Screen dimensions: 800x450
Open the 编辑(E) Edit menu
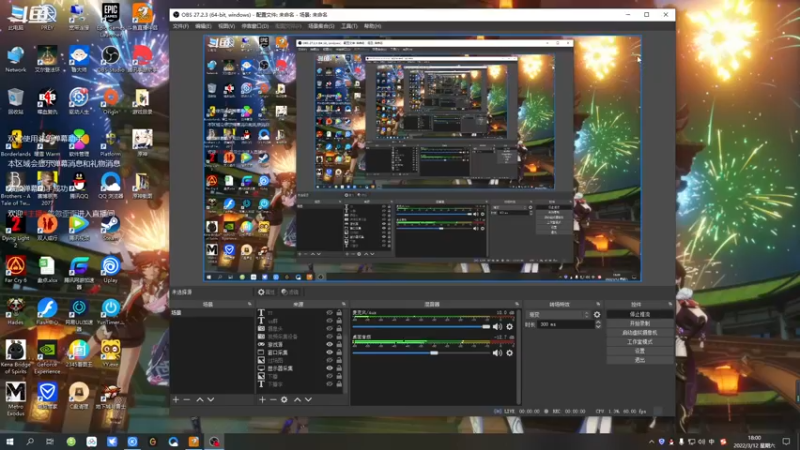point(203,26)
